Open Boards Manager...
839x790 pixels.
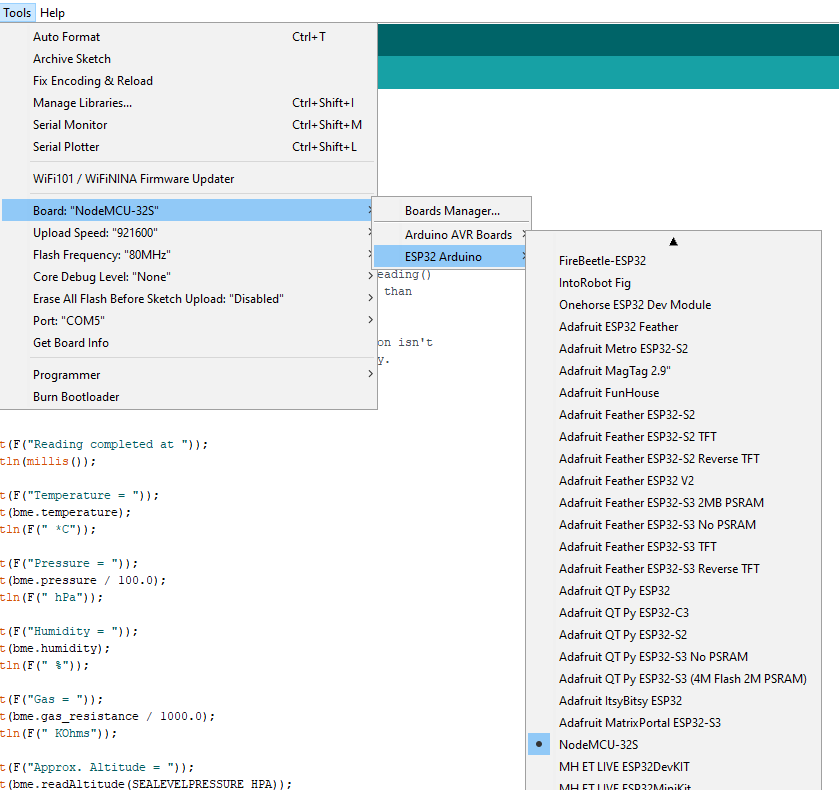coord(452,211)
